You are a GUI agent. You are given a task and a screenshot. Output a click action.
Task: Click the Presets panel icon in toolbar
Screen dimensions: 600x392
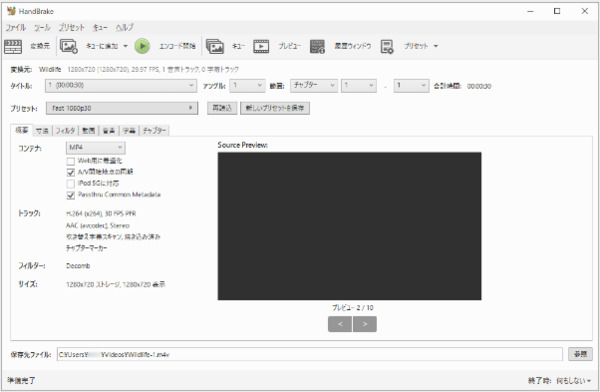point(387,46)
